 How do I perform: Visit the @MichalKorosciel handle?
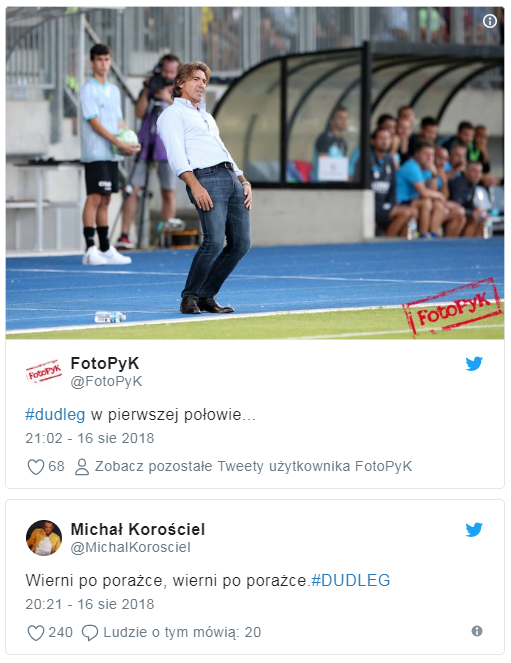pyautogui.click(x=131, y=547)
